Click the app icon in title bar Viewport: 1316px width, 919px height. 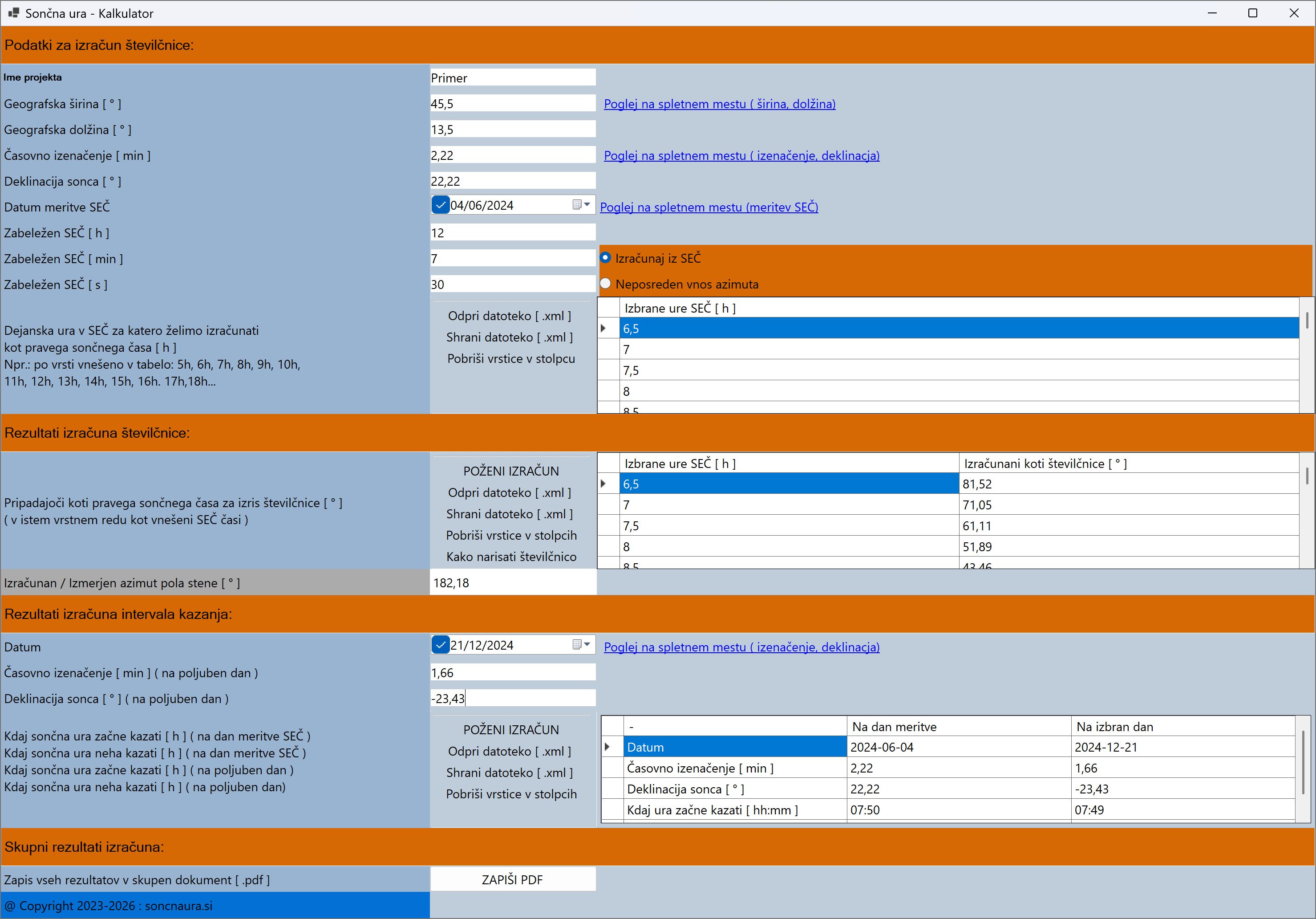[x=13, y=12]
